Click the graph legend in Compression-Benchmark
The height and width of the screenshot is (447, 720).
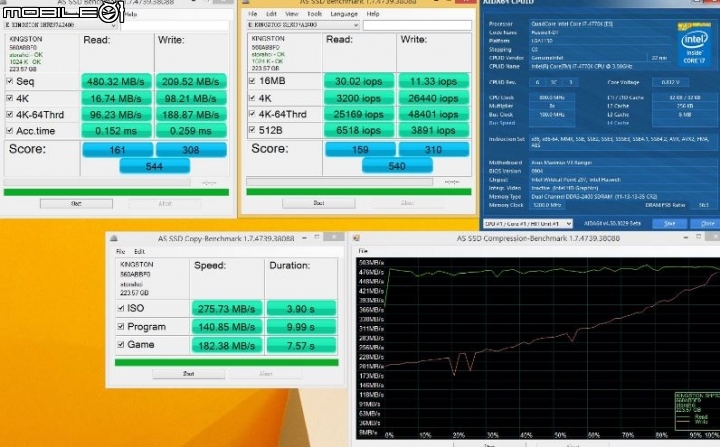(697, 410)
